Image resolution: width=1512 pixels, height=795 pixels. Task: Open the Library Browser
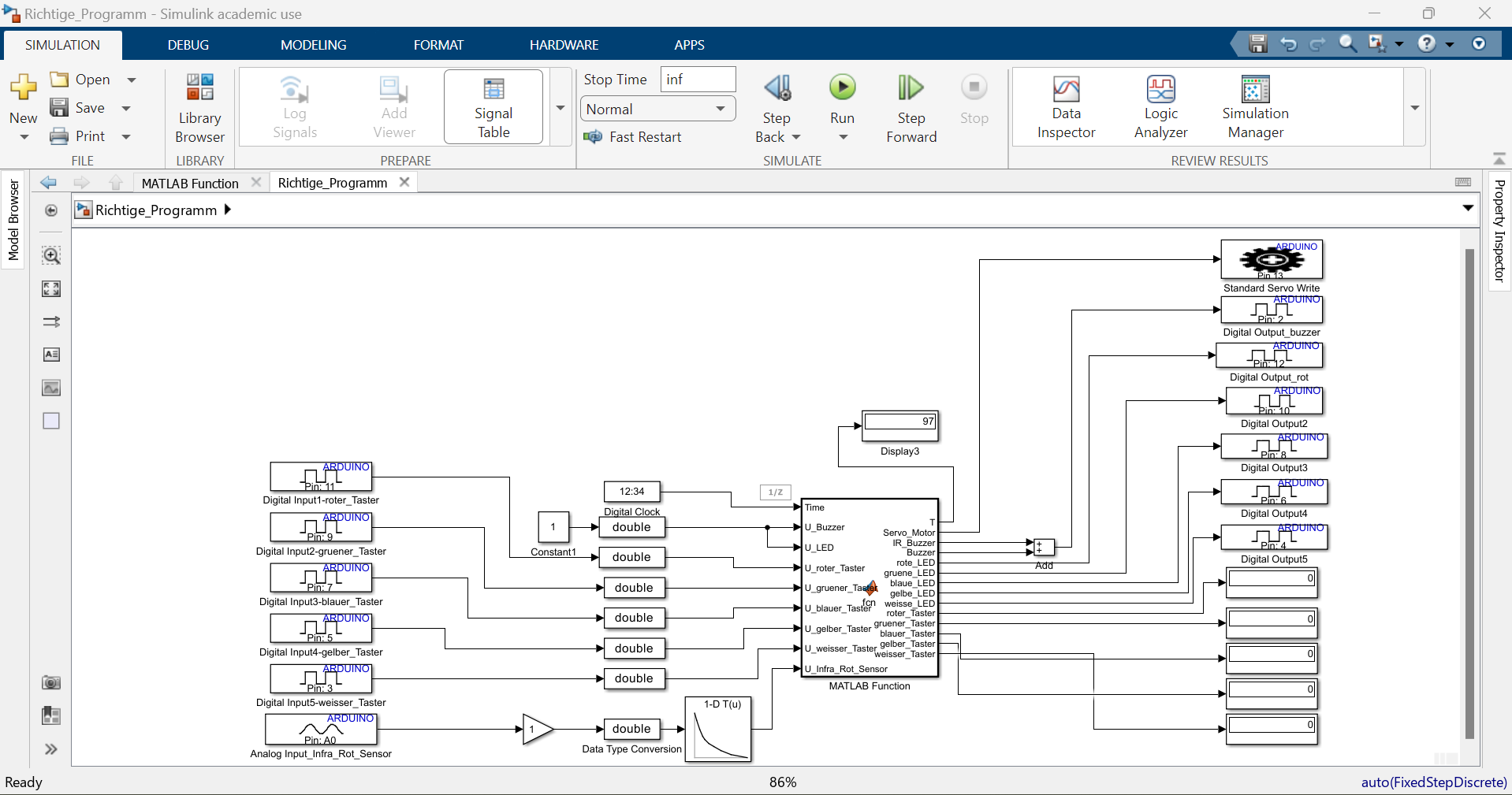point(199,108)
